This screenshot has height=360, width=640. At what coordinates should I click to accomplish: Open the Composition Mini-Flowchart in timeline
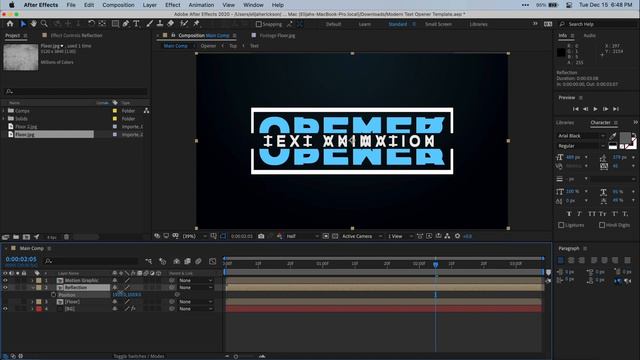149,261
